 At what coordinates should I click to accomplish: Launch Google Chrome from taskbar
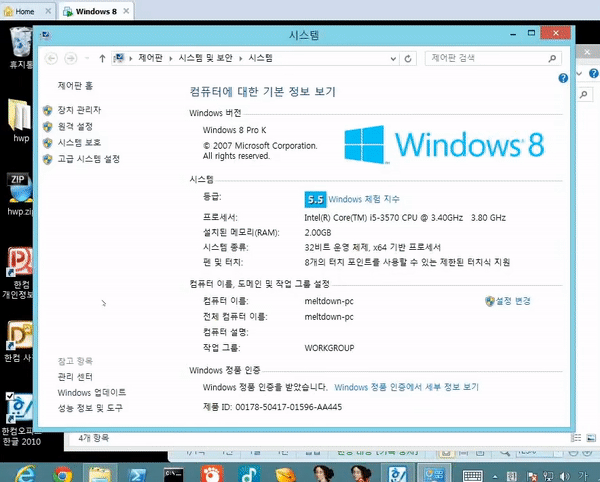[x=63, y=474]
